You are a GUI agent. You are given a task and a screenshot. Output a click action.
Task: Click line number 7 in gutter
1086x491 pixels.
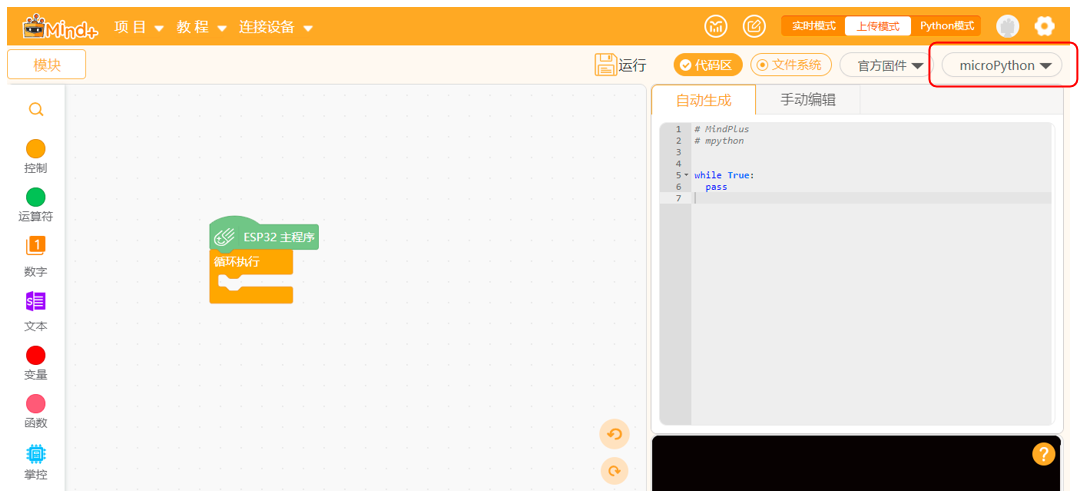[x=679, y=198]
